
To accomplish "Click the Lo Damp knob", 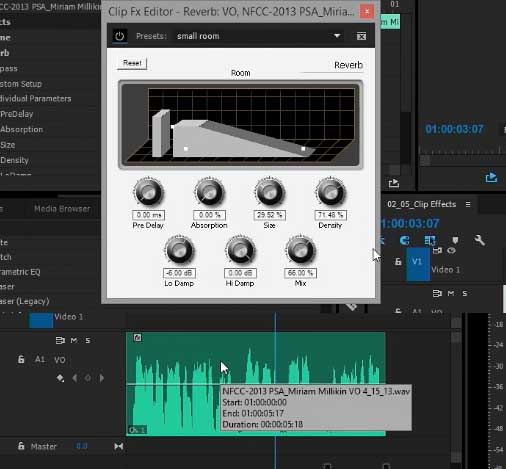I will (179, 250).
